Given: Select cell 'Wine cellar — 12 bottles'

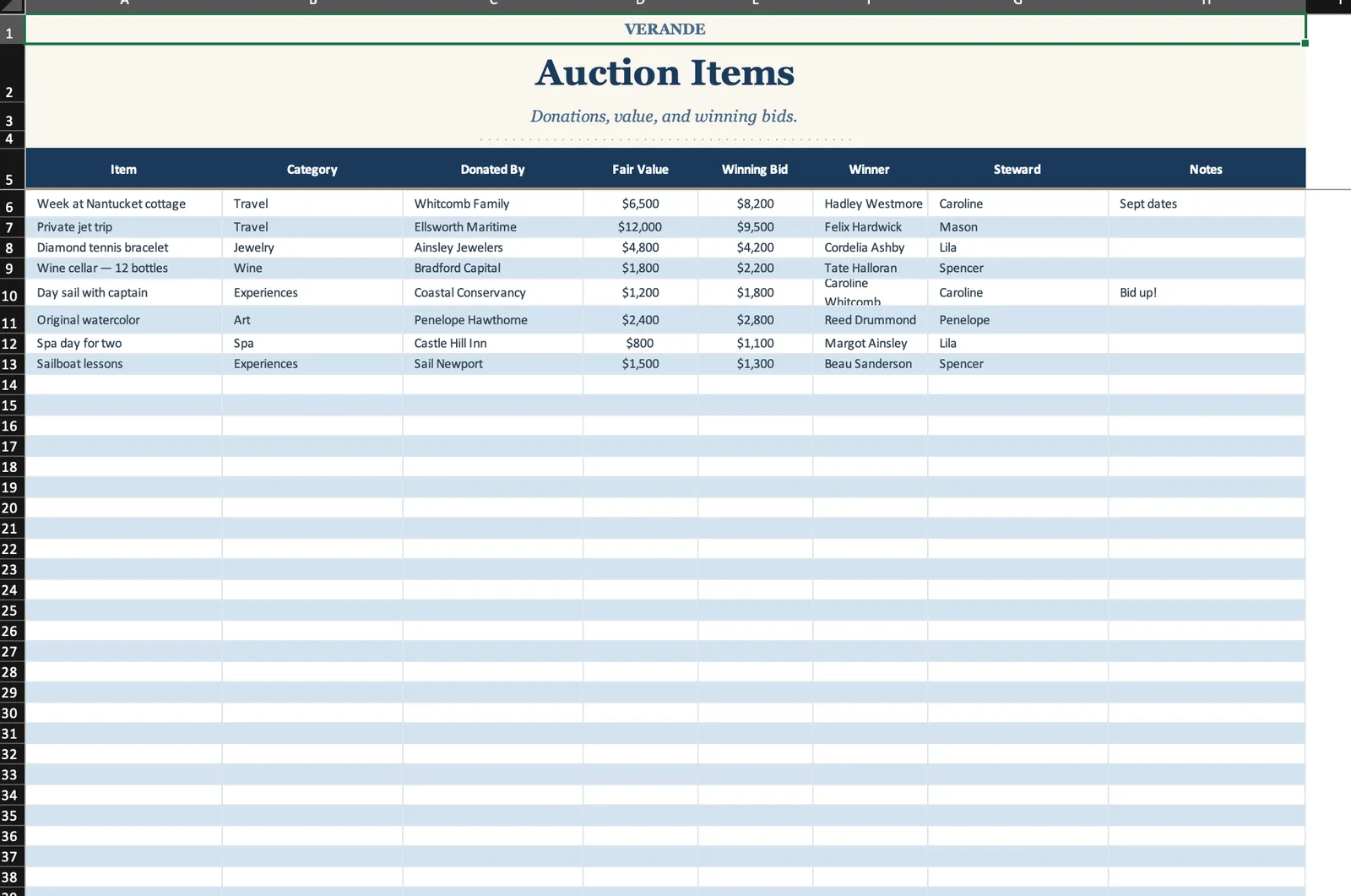Looking at the screenshot, I should coord(124,268).
